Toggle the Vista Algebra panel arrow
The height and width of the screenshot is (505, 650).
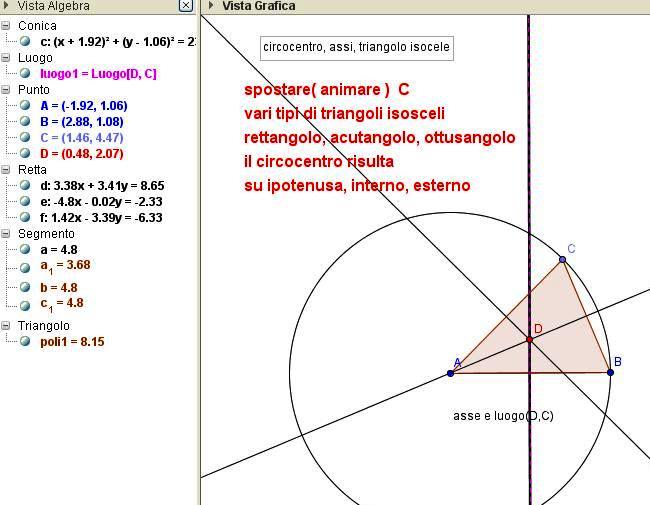pos(6,5)
